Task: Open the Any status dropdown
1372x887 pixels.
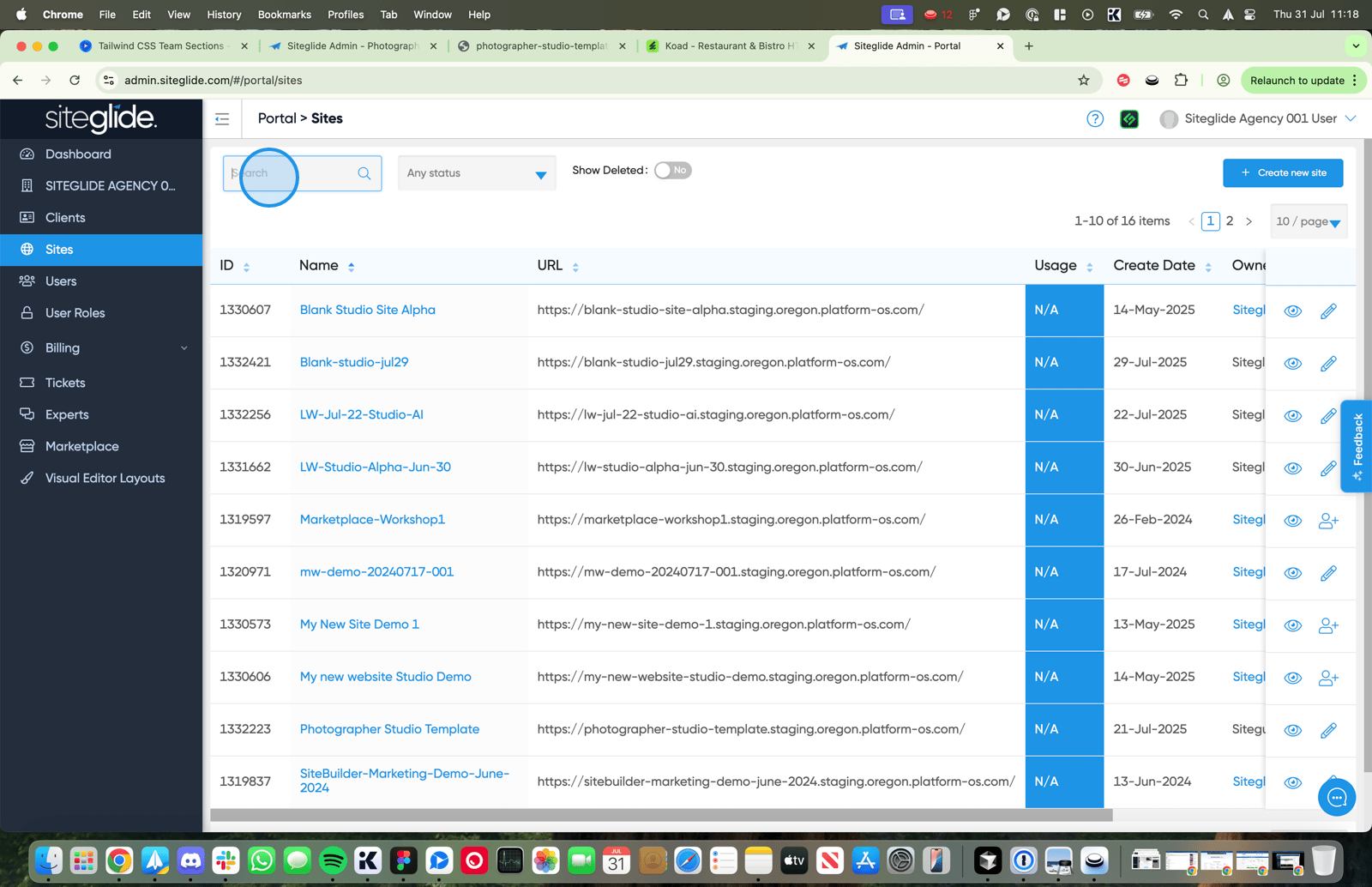Action: click(477, 173)
